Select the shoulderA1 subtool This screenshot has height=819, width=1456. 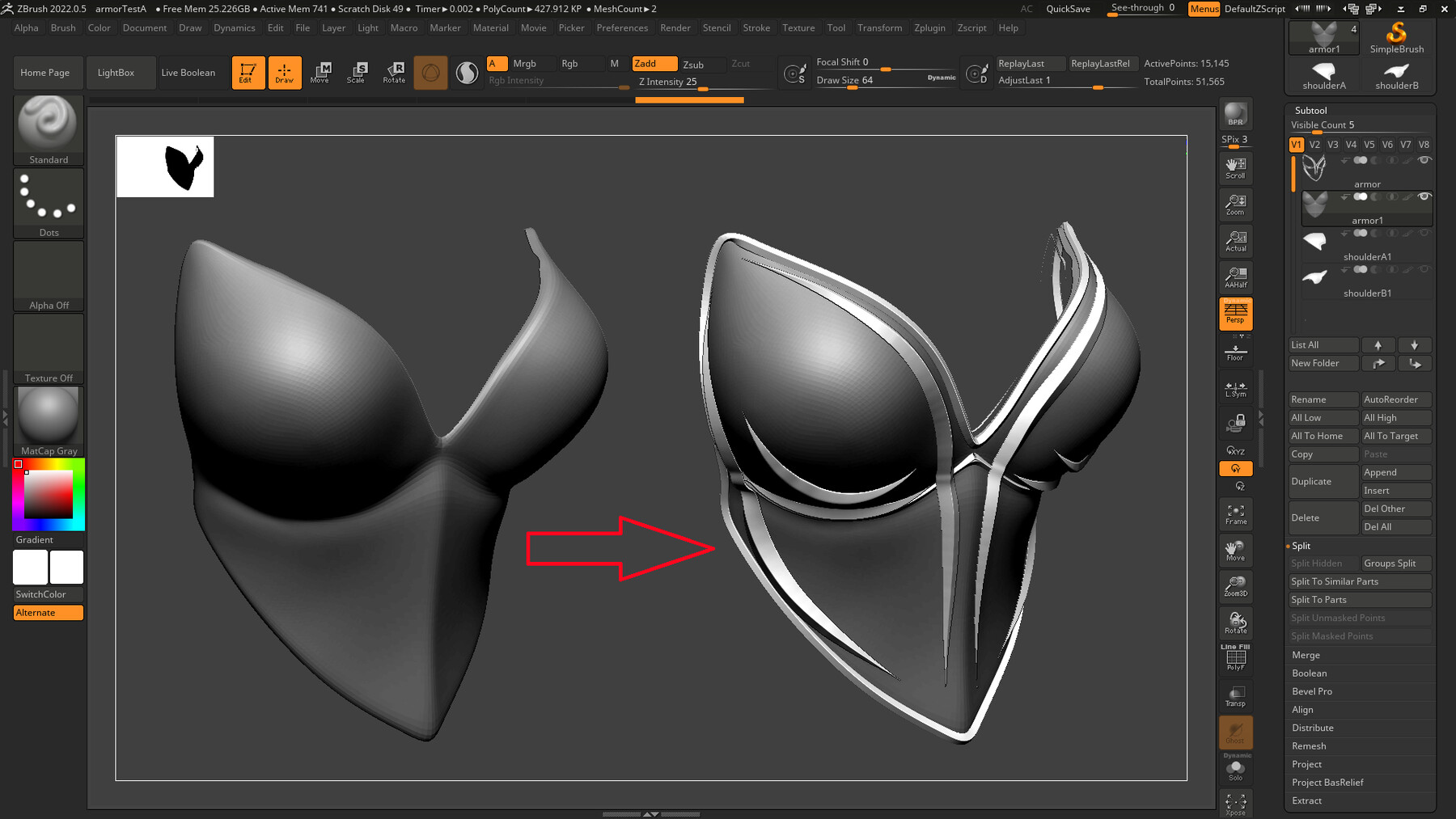1367,245
